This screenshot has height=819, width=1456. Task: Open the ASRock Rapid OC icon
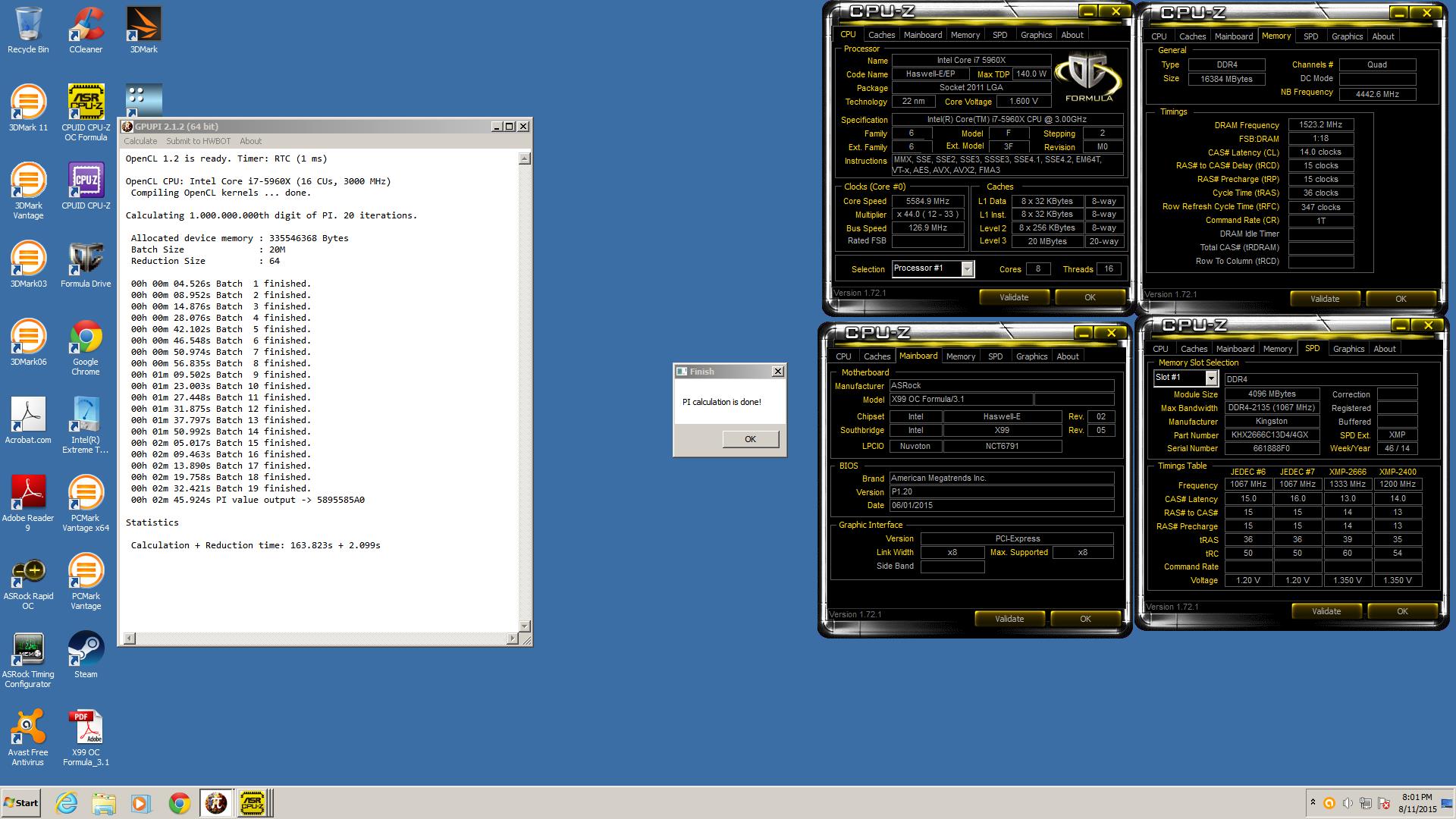28,582
